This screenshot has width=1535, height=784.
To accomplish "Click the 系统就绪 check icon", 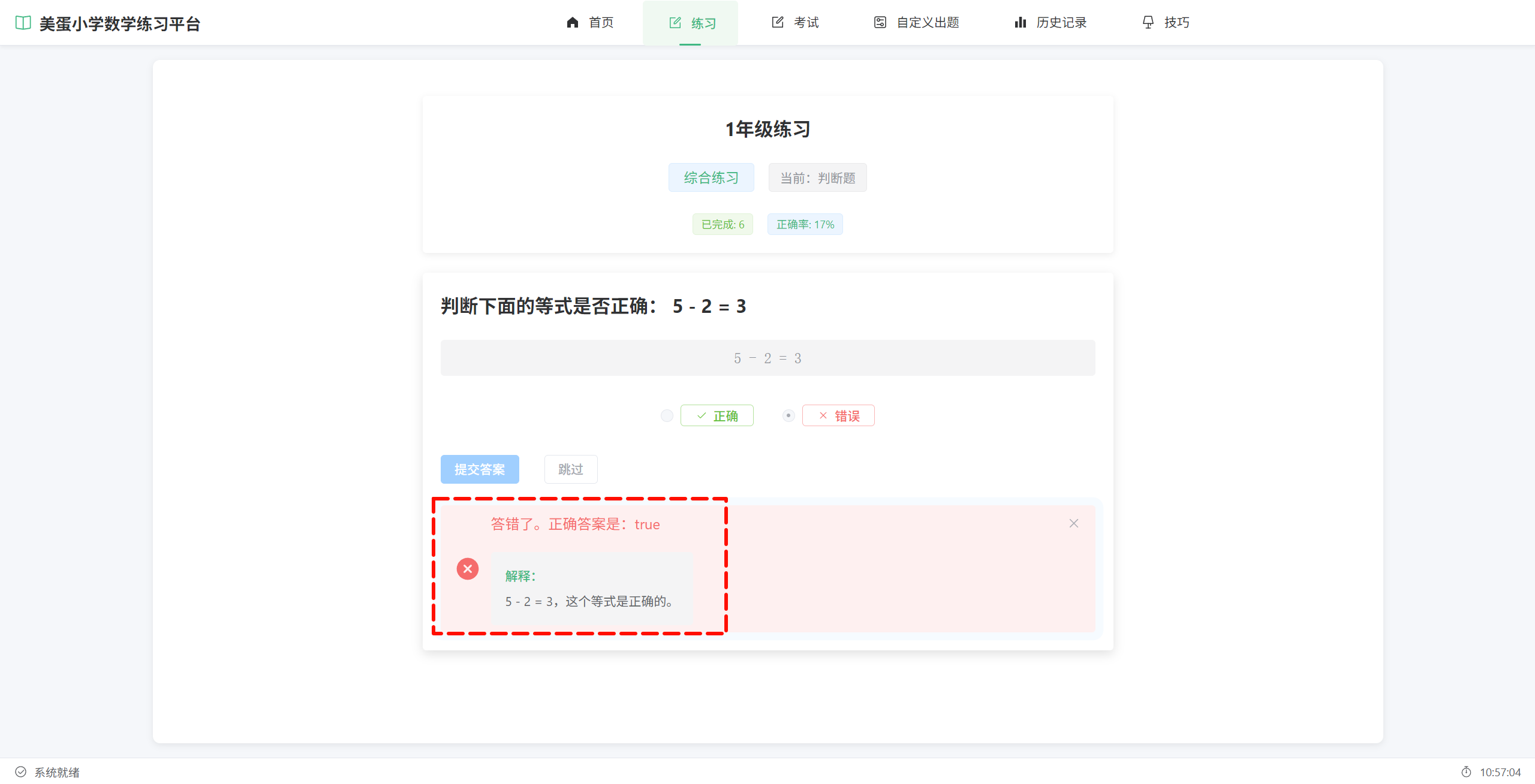I will click(21, 772).
